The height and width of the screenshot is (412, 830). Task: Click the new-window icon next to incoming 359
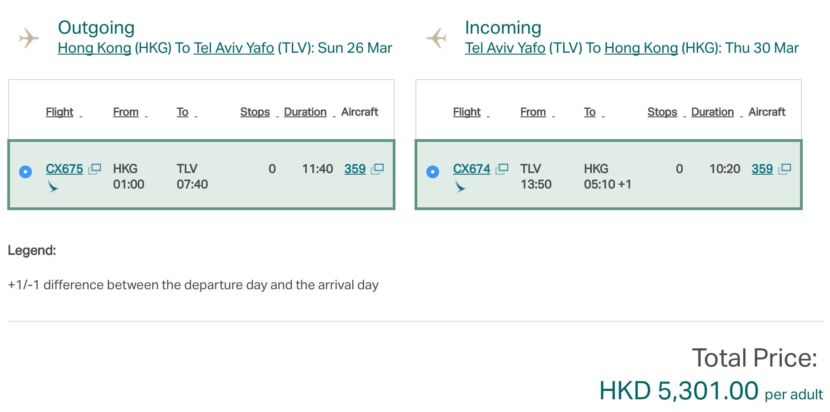coord(785,169)
